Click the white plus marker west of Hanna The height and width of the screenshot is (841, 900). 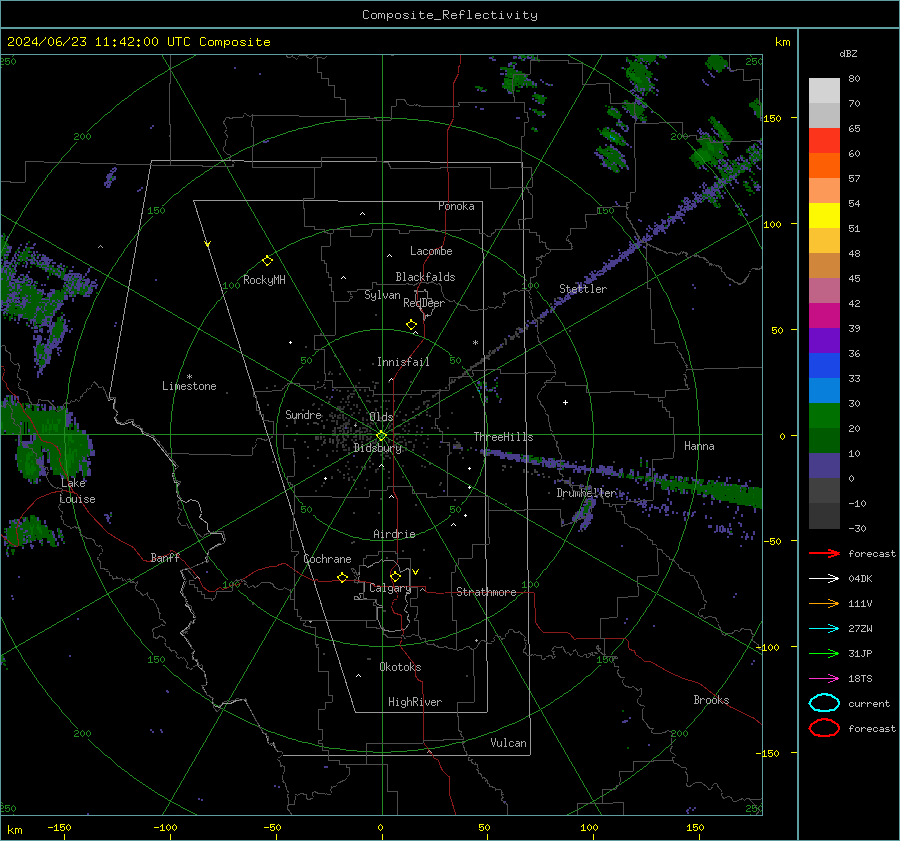pyautogui.click(x=565, y=402)
